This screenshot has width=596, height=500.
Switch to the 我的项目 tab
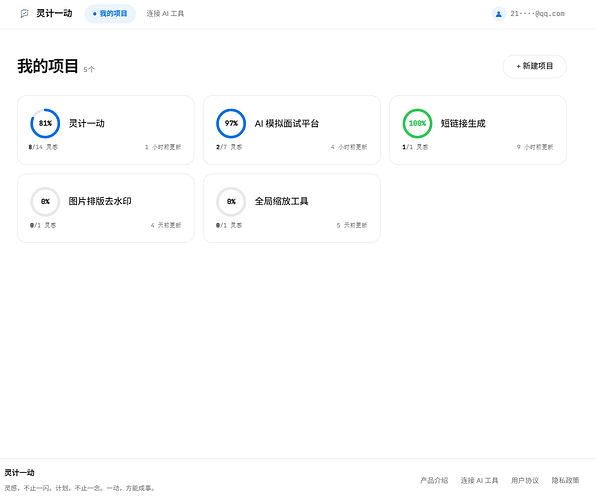click(110, 14)
